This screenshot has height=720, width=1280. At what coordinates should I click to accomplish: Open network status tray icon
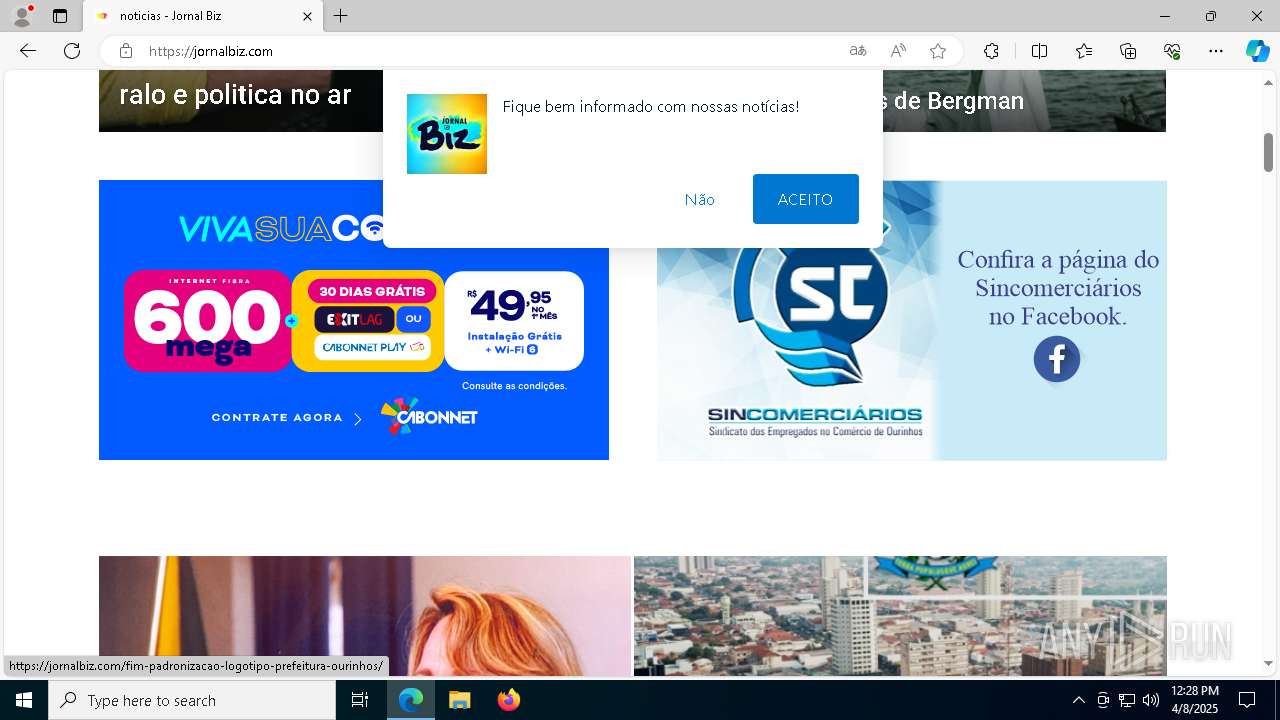point(1127,700)
